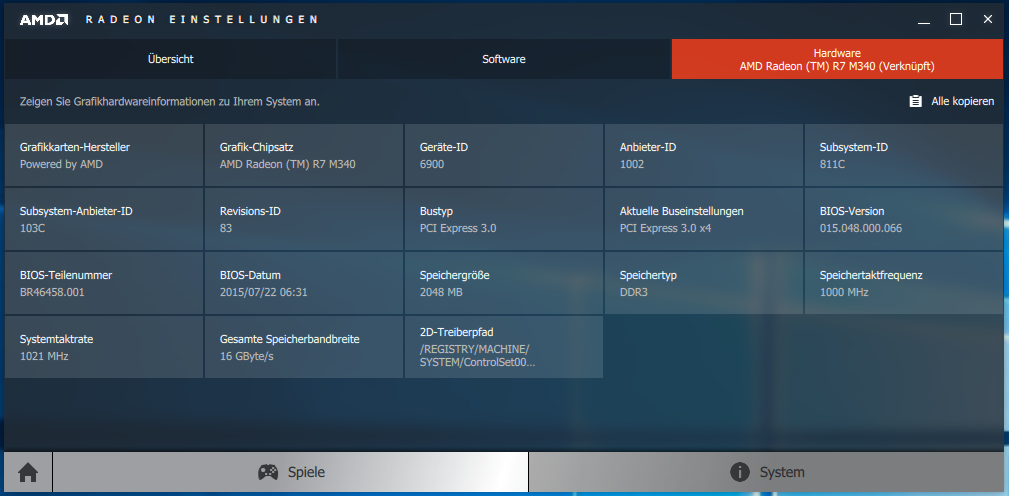Viewport: 1009px width, 496px height.
Task: Click the value 'PCI Express 3.0 x4'
Action: (x=665, y=228)
